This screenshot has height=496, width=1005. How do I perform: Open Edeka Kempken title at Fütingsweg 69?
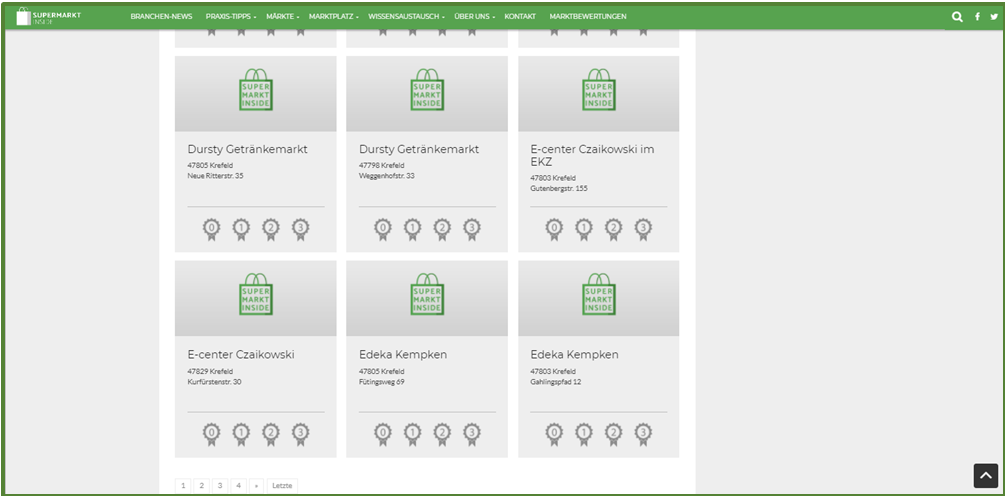point(403,354)
